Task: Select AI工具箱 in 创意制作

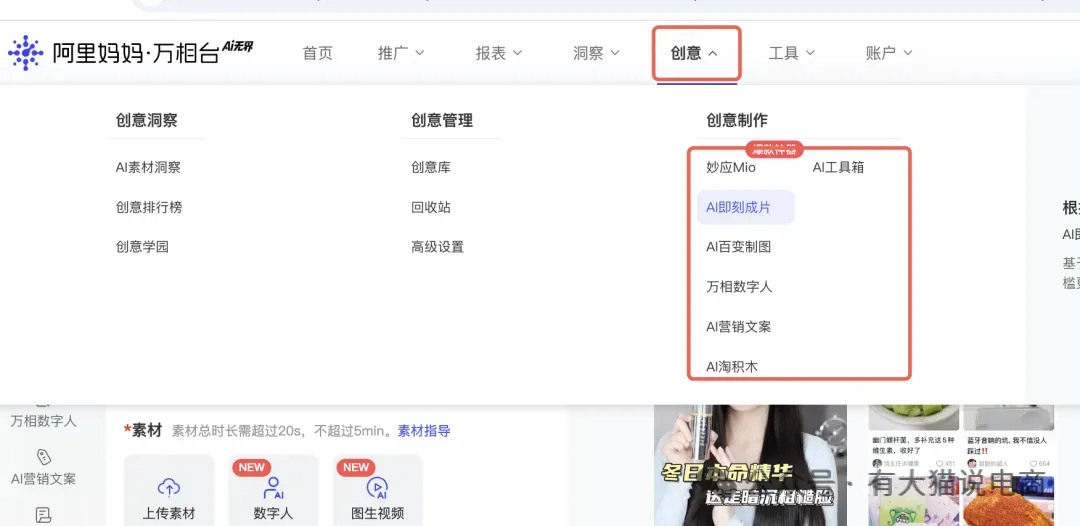Action: coord(838,167)
